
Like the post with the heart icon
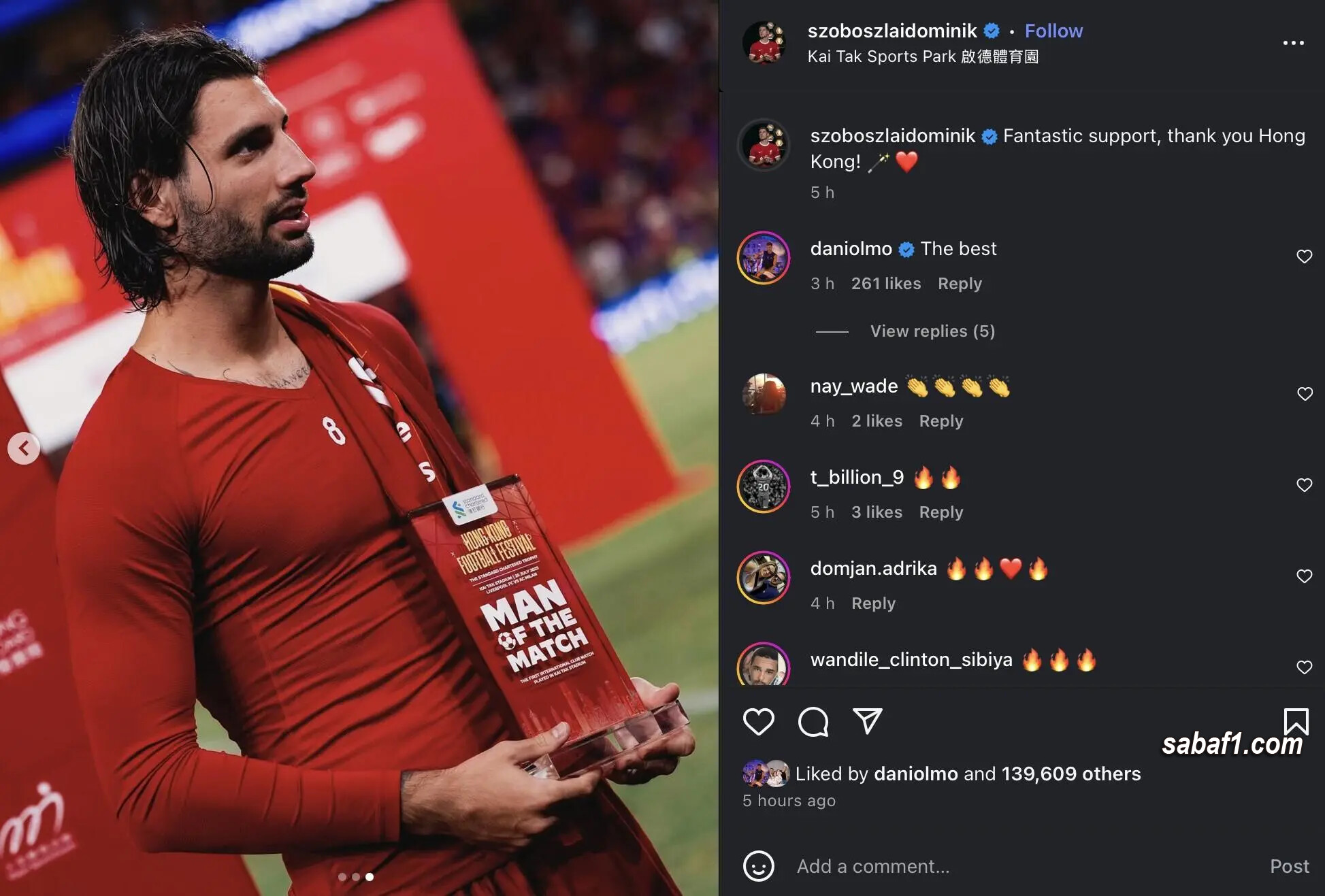coord(758,721)
